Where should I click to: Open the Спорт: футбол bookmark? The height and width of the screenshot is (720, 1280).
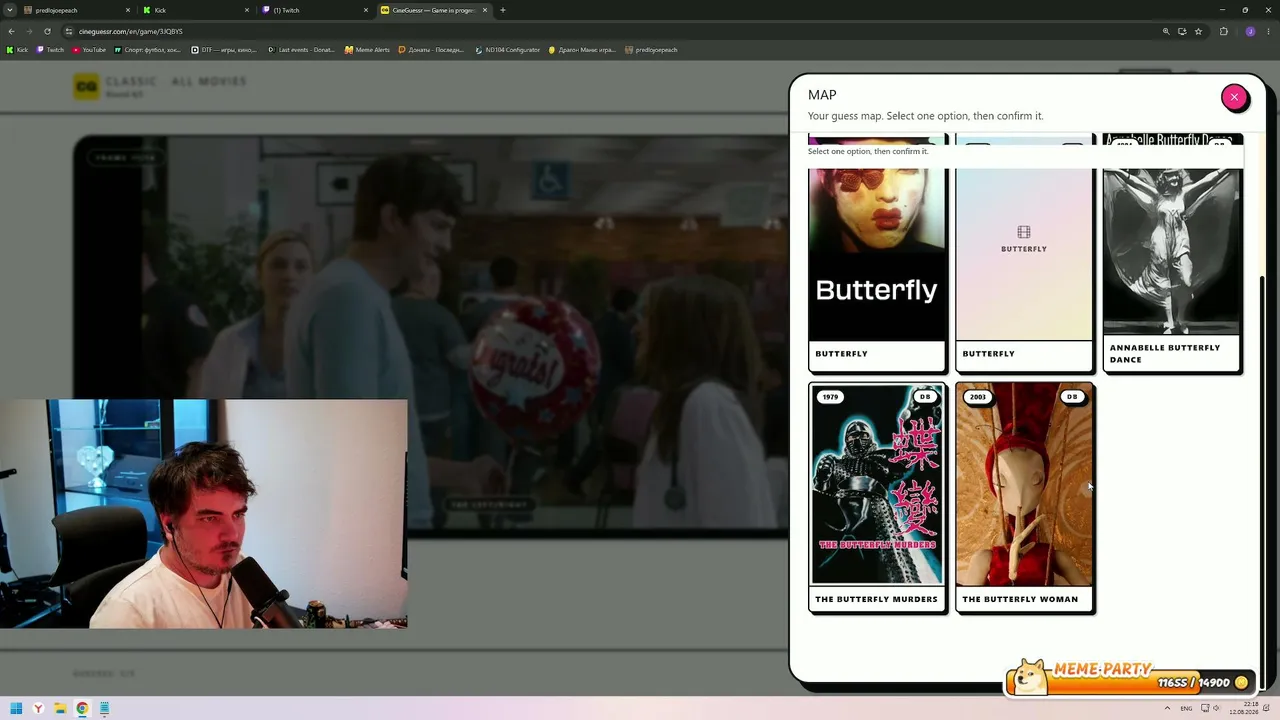coord(148,50)
